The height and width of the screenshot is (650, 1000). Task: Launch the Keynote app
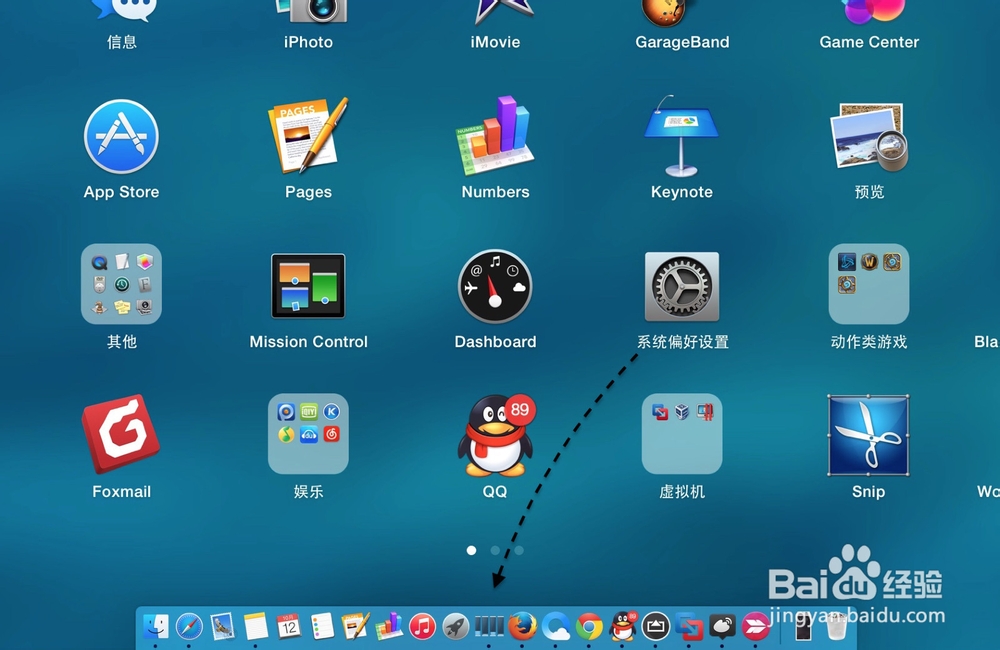coord(682,136)
